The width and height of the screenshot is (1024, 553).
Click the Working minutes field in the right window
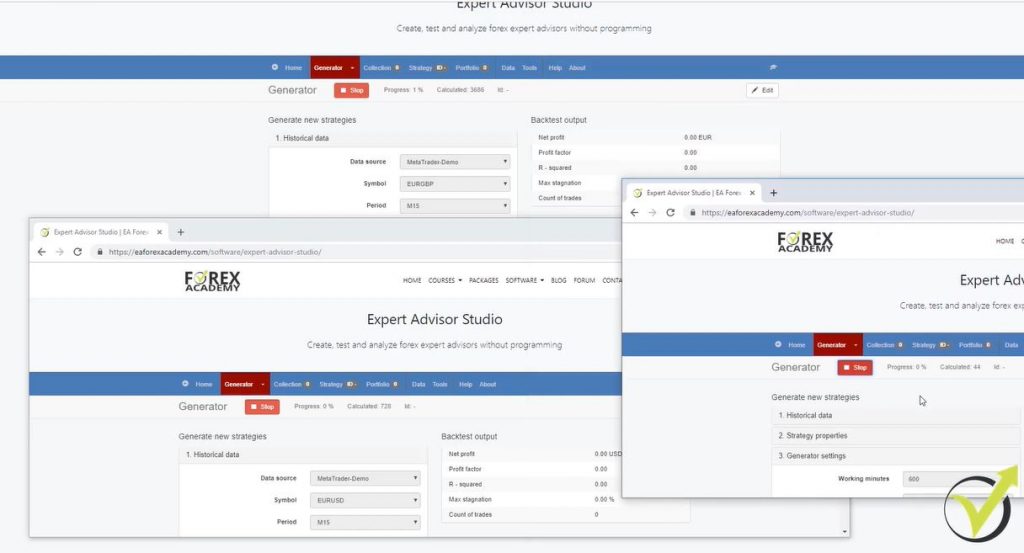pyautogui.click(x=960, y=479)
